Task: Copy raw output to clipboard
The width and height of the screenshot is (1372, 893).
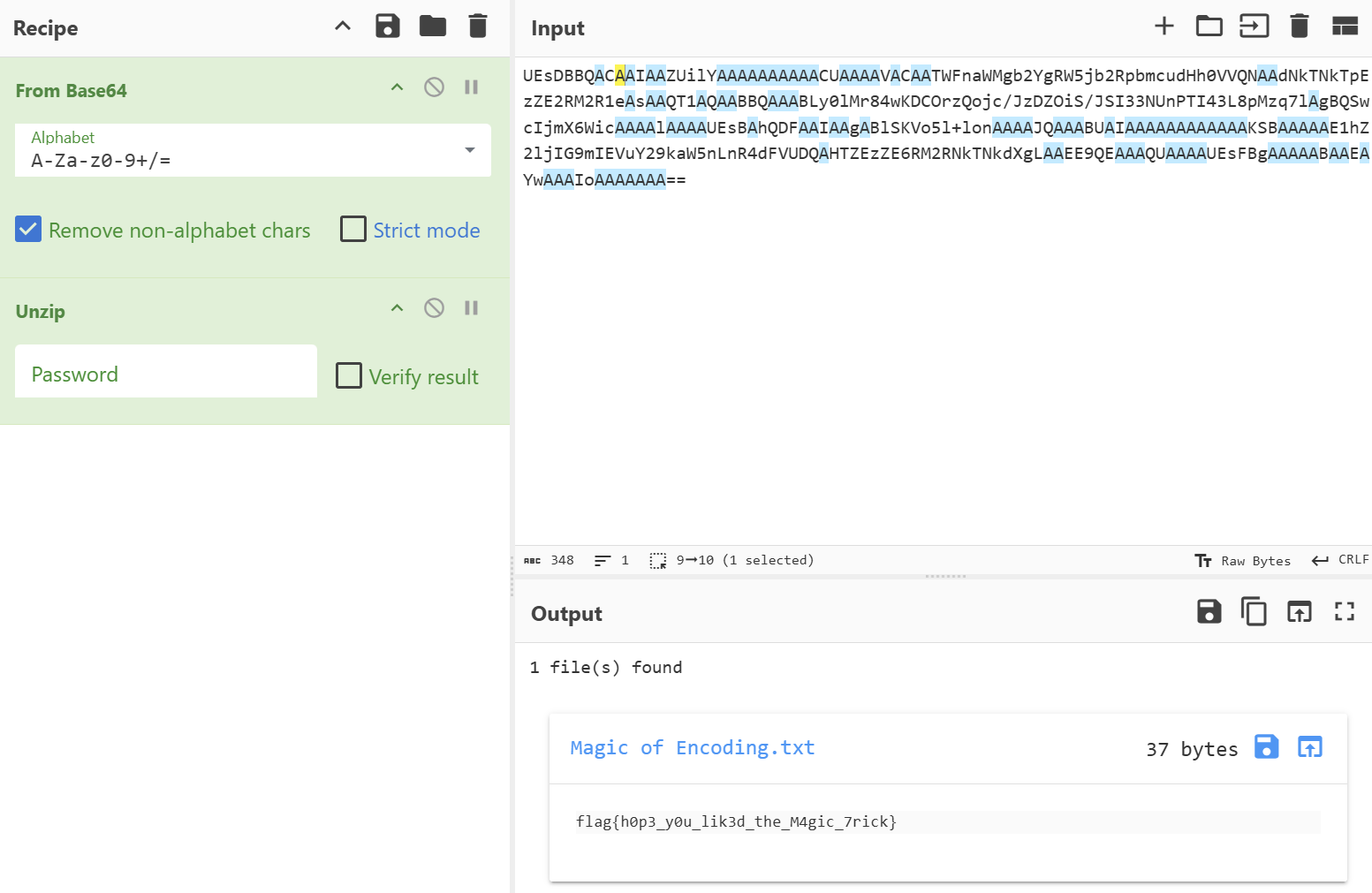Action: tap(1254, 611)
